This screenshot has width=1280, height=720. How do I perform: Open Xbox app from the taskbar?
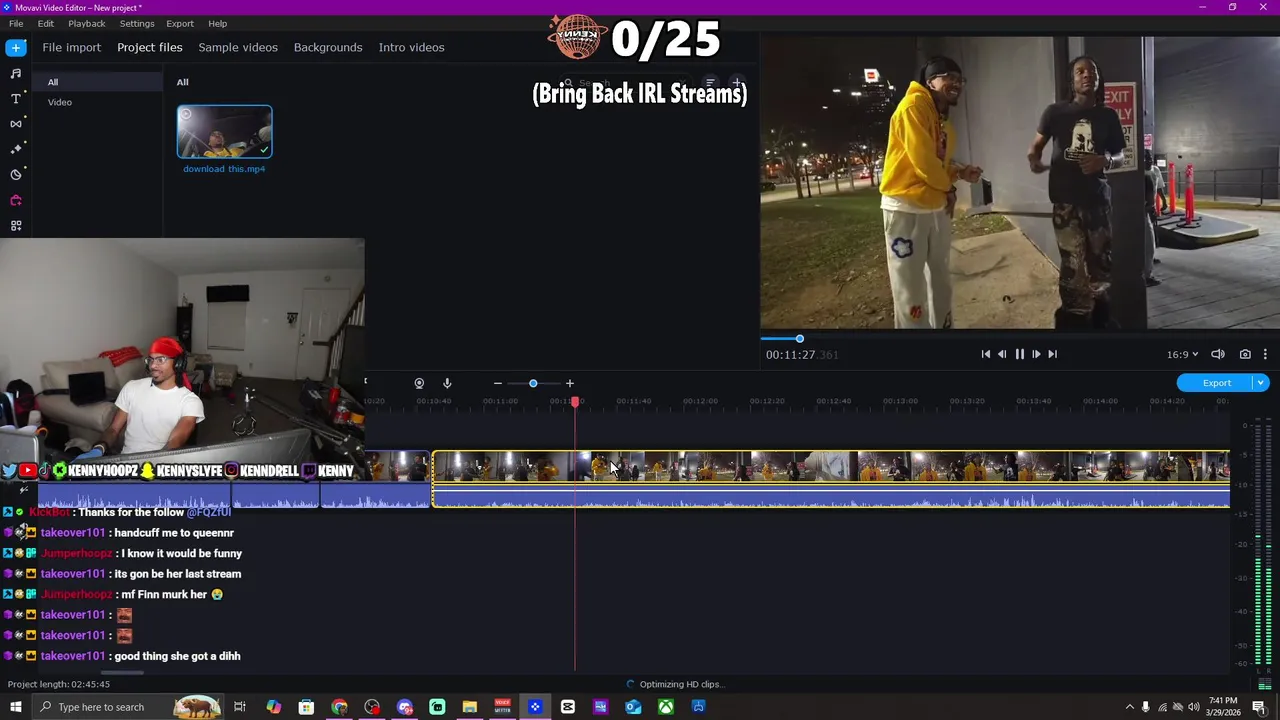click(666, 707)
